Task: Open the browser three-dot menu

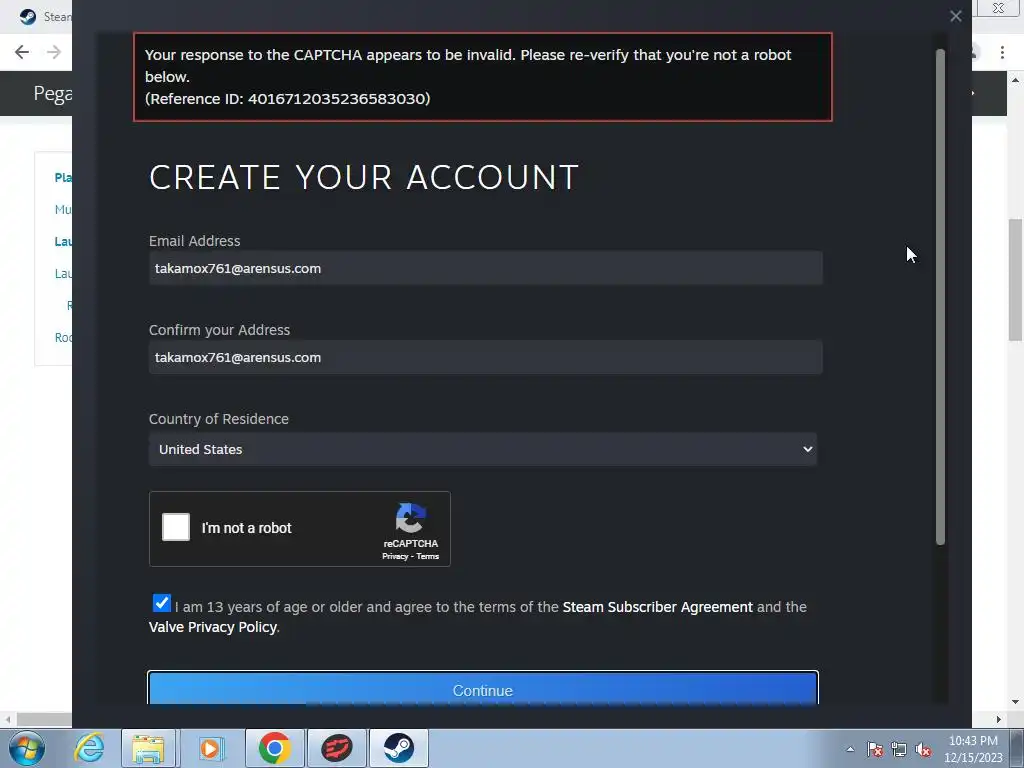Action: coord(1002,52)
